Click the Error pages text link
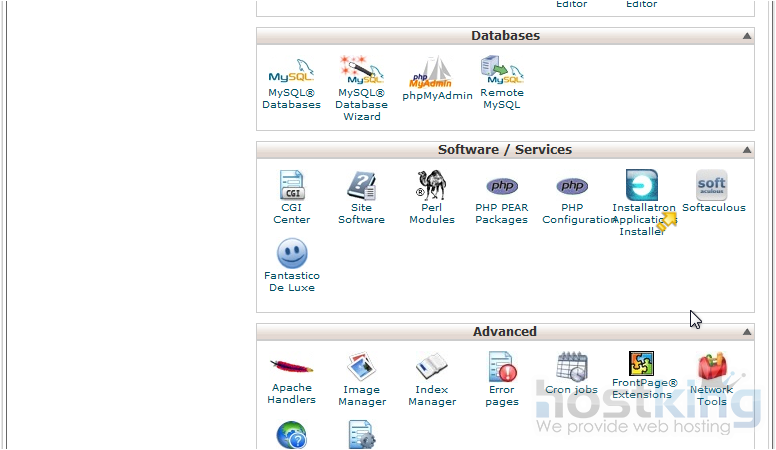The width and height of the screenshot is (776, 450). click(501, 396)
